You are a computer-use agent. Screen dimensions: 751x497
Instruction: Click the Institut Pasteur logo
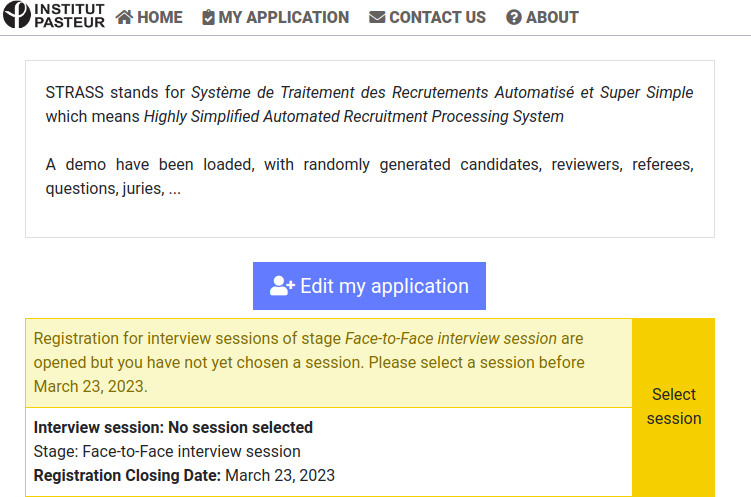tap(54, 16)
